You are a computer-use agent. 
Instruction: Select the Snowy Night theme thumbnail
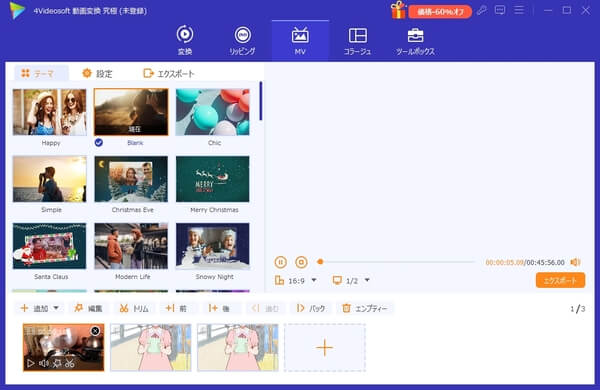[212, 246]
